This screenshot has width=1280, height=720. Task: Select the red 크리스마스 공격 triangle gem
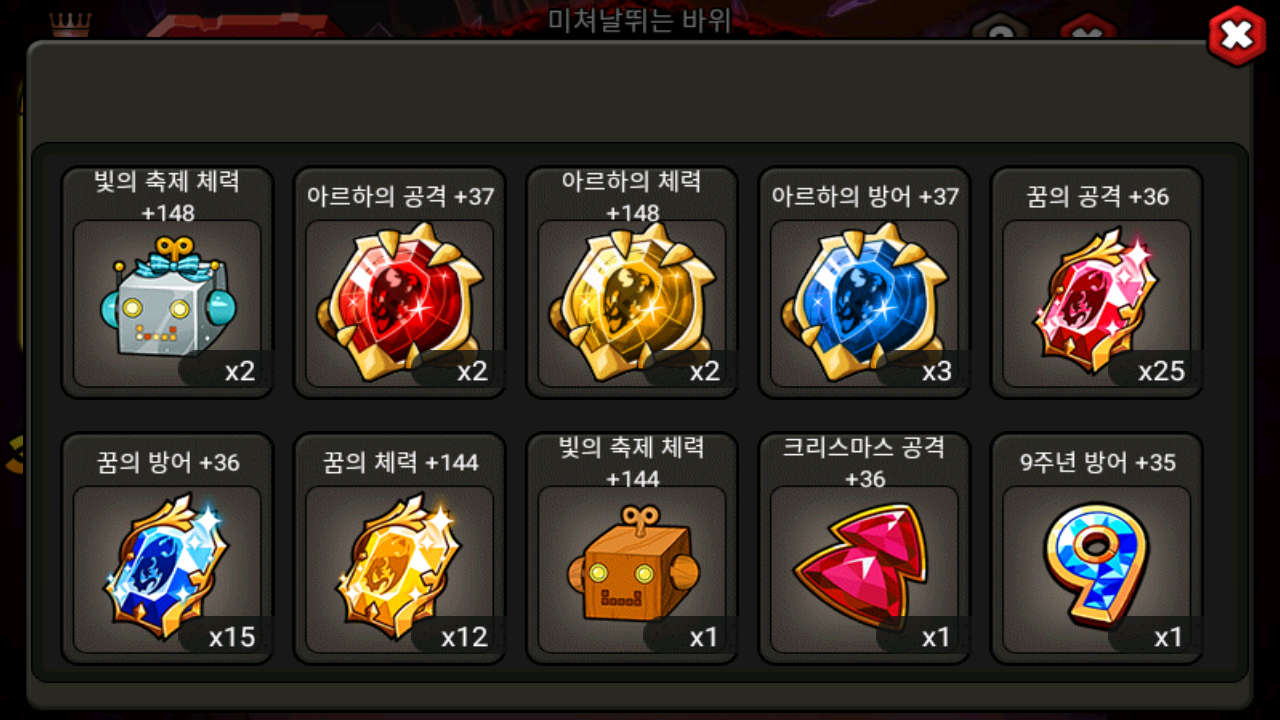click(x=861, y=567)
